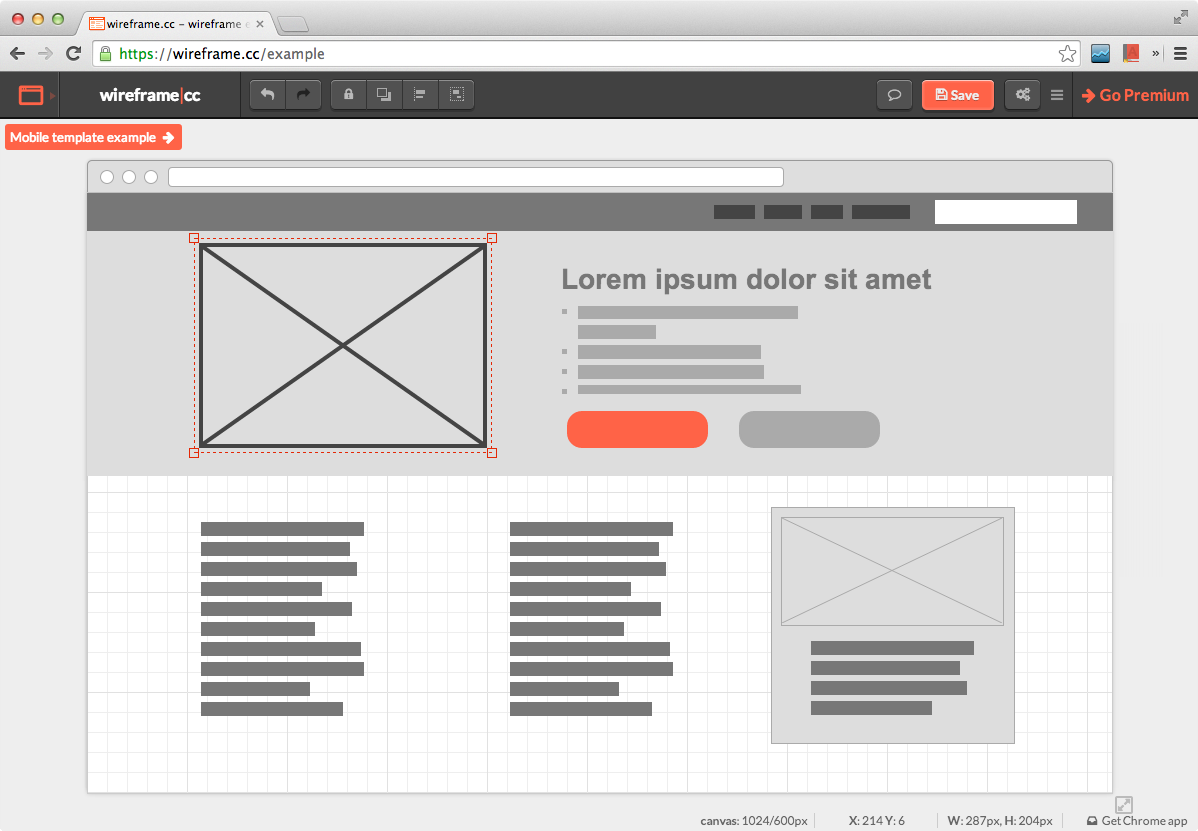Viewport: 1198px width, 831px height.
Task: Click the Redo icon
Action: pyautogui.click(x=303, y=94)
